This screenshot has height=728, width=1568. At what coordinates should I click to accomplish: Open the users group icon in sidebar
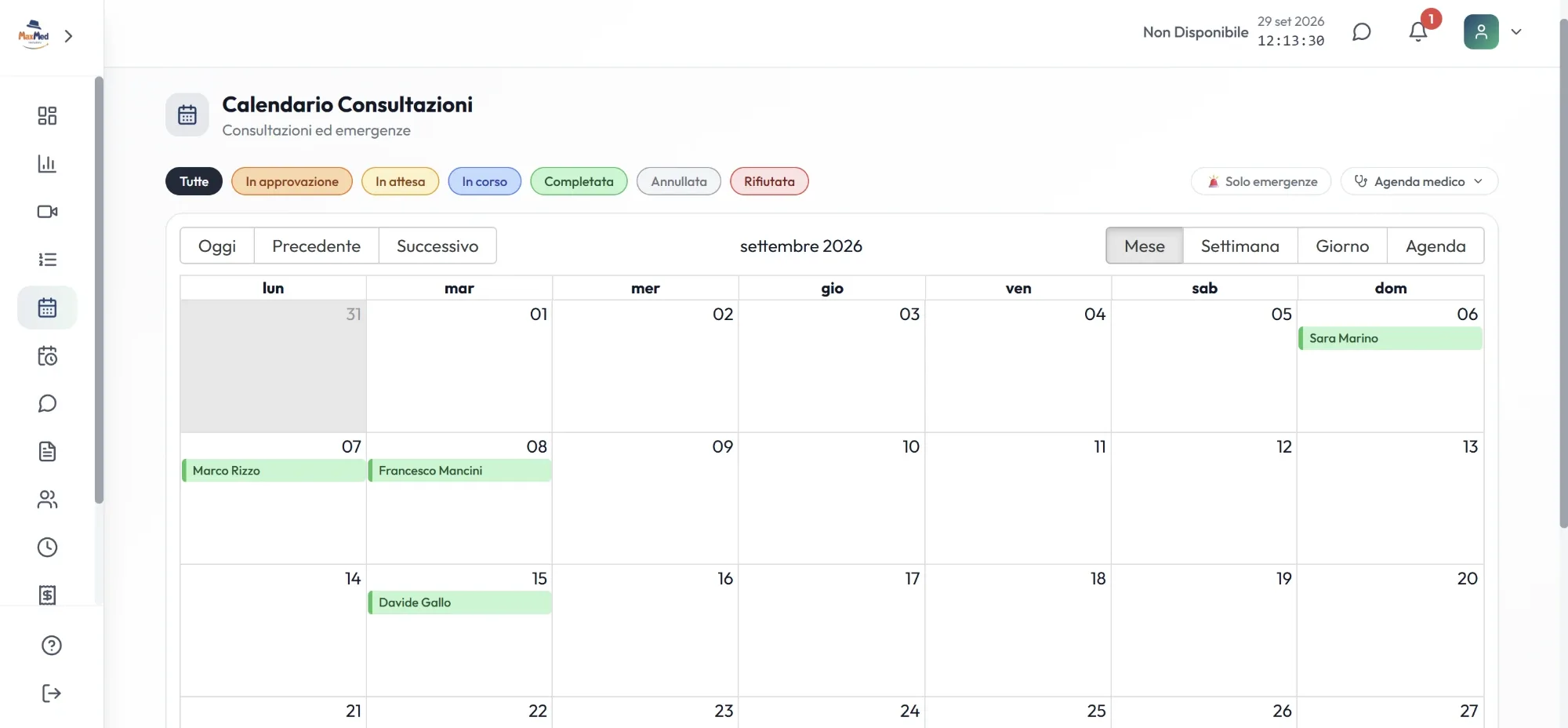47,499
